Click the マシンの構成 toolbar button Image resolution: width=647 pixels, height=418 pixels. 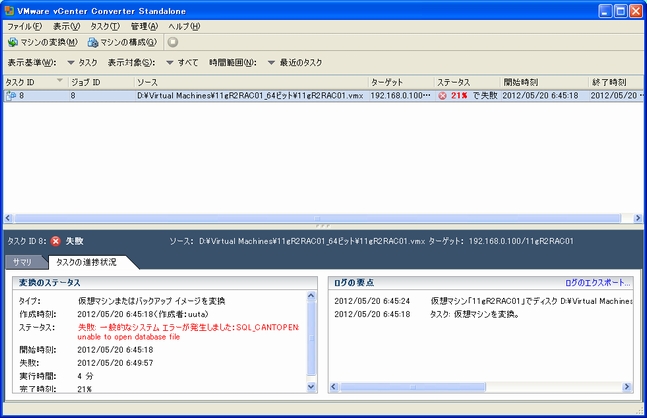[x=122, y=42]
